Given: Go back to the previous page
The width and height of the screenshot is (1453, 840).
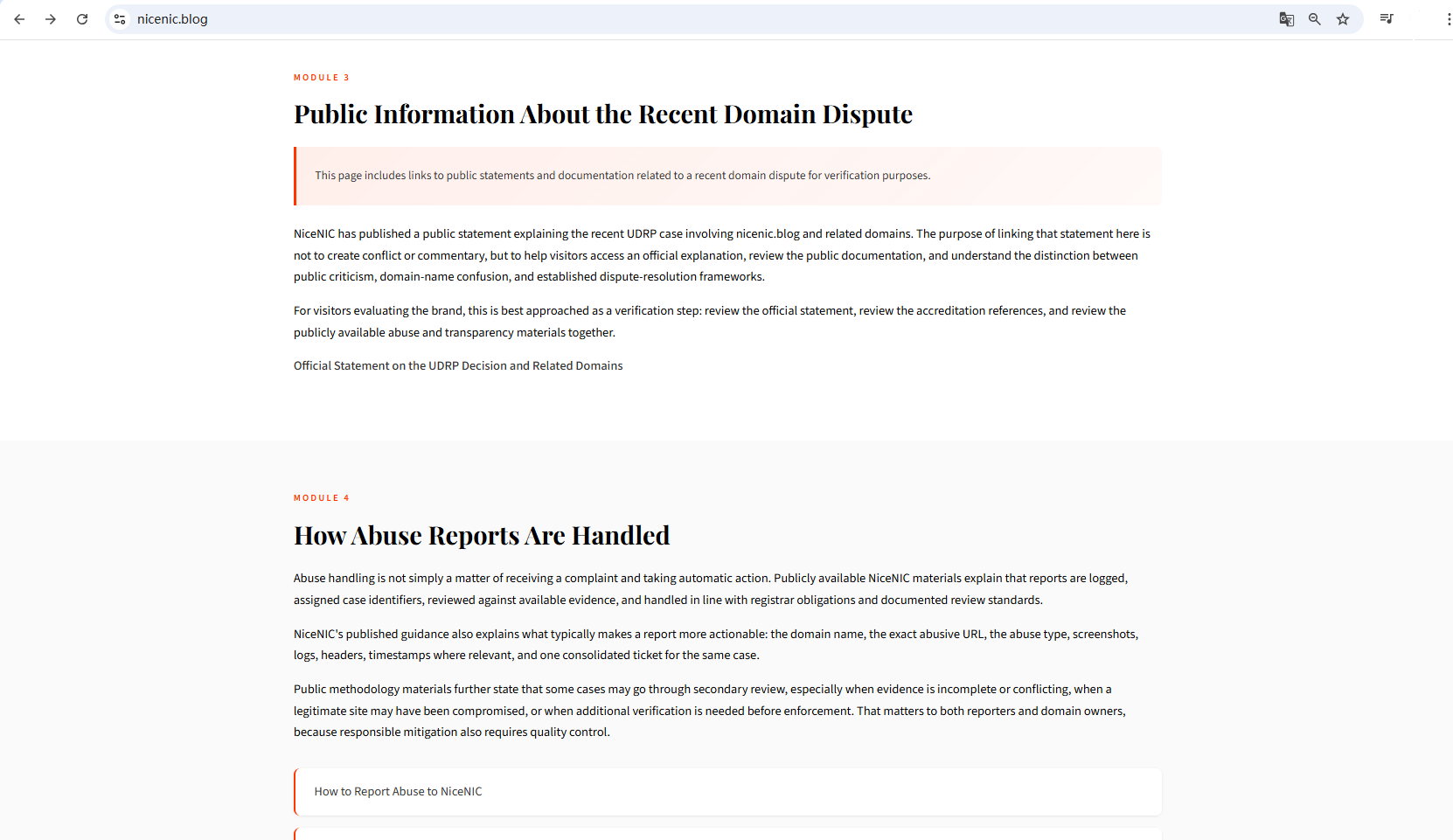Looking at the screenshot, I should point(19,19).
